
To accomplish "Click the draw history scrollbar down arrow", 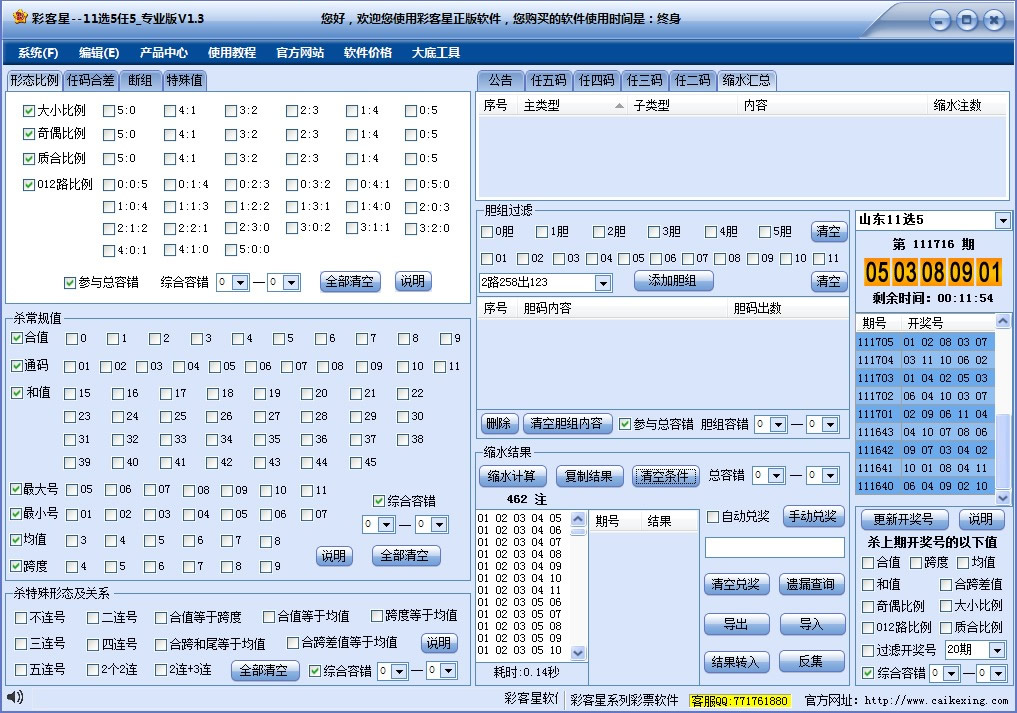I will [x=1002, y=497].
